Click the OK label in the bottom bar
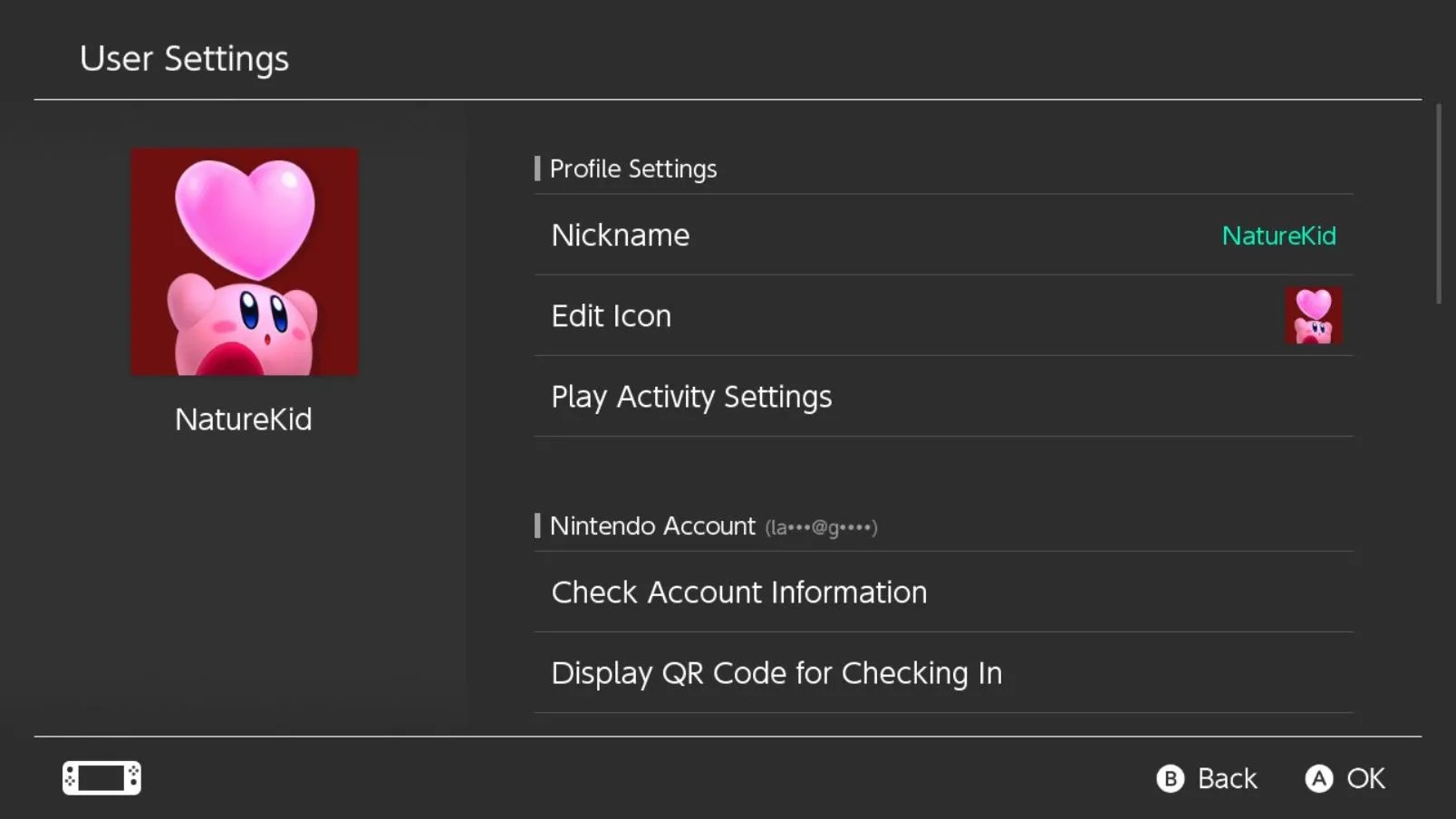 point(1366,777)
